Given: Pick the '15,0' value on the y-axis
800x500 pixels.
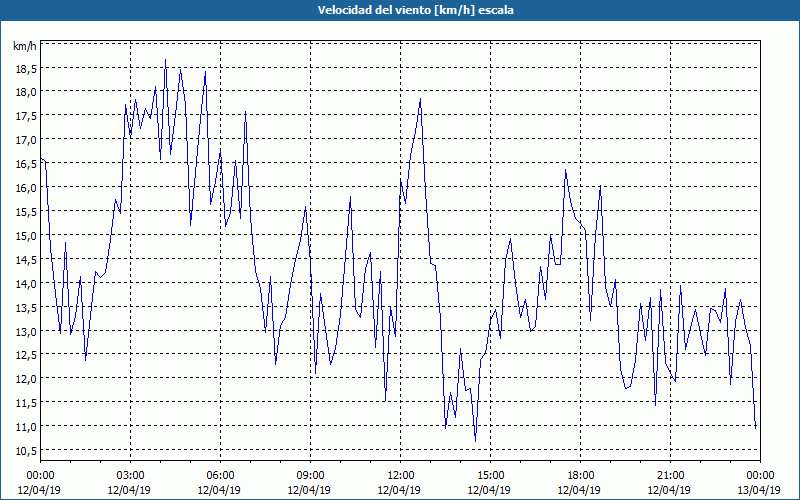Looking at the screenshot, I should [x=25, y=235].
